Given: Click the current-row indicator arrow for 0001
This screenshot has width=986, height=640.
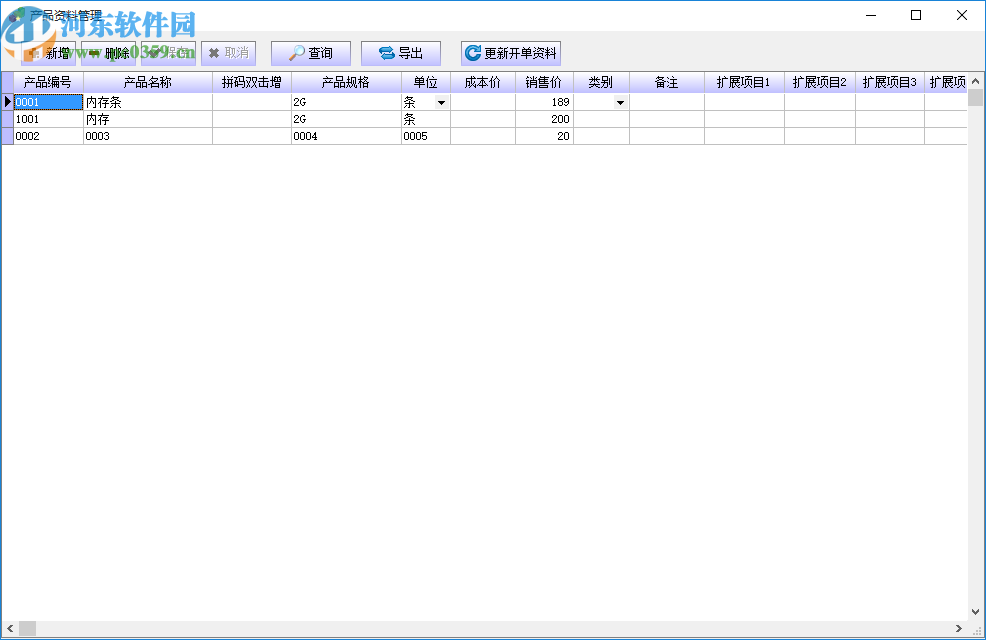Looking at the screenshot, I should (x=8, y=102).
